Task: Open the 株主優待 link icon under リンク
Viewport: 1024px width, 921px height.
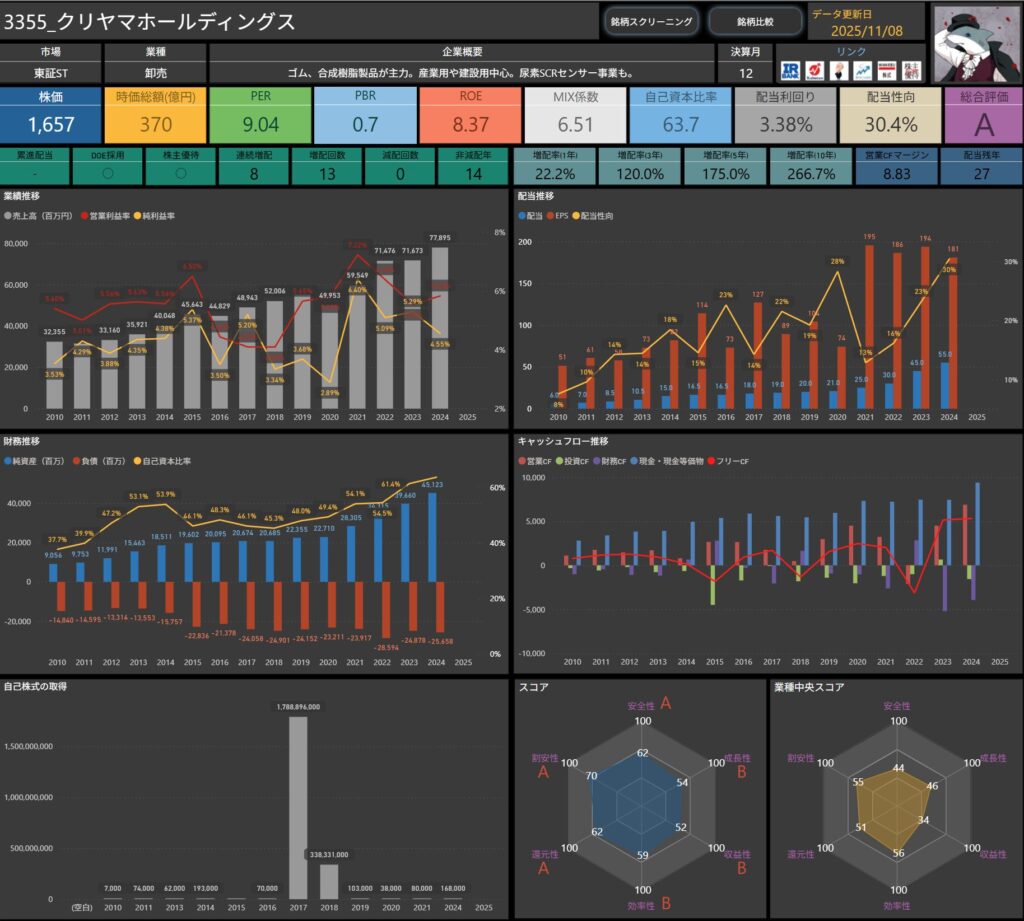Action: pos(910,71)
